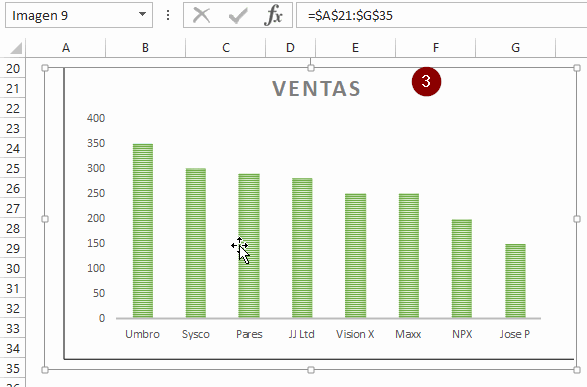Click the formula bar text =$A$21:$G$35
The height and width of the screenshot is (387, 587).
[350, 15]
